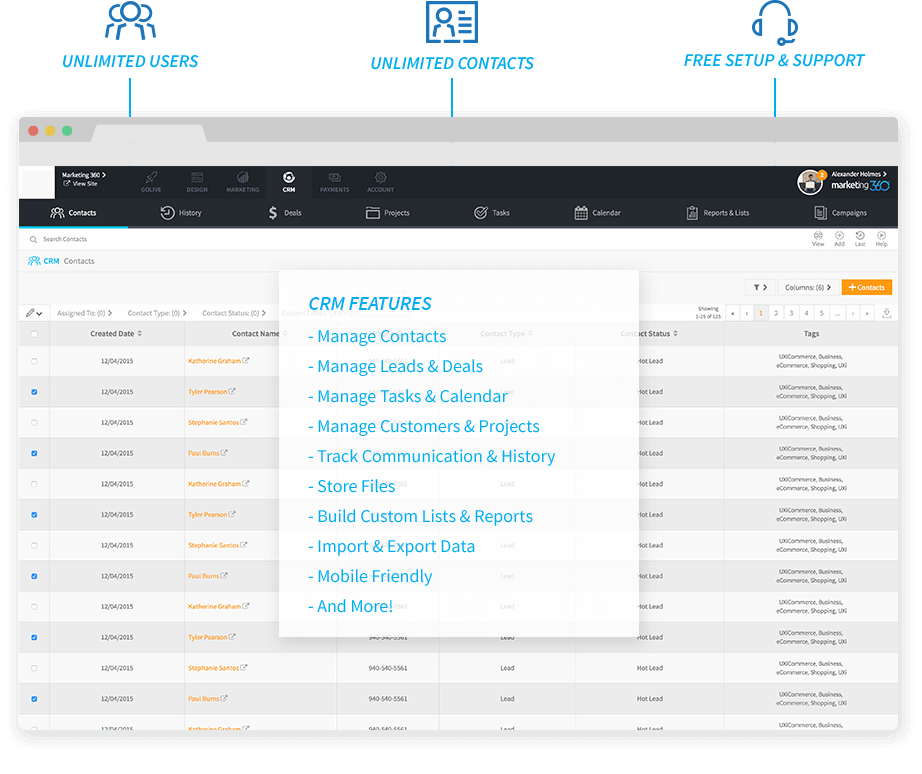This screenshot has width=922, height=774.
Task: Click the Help icon in the toolbar
Action: point(881,238)
